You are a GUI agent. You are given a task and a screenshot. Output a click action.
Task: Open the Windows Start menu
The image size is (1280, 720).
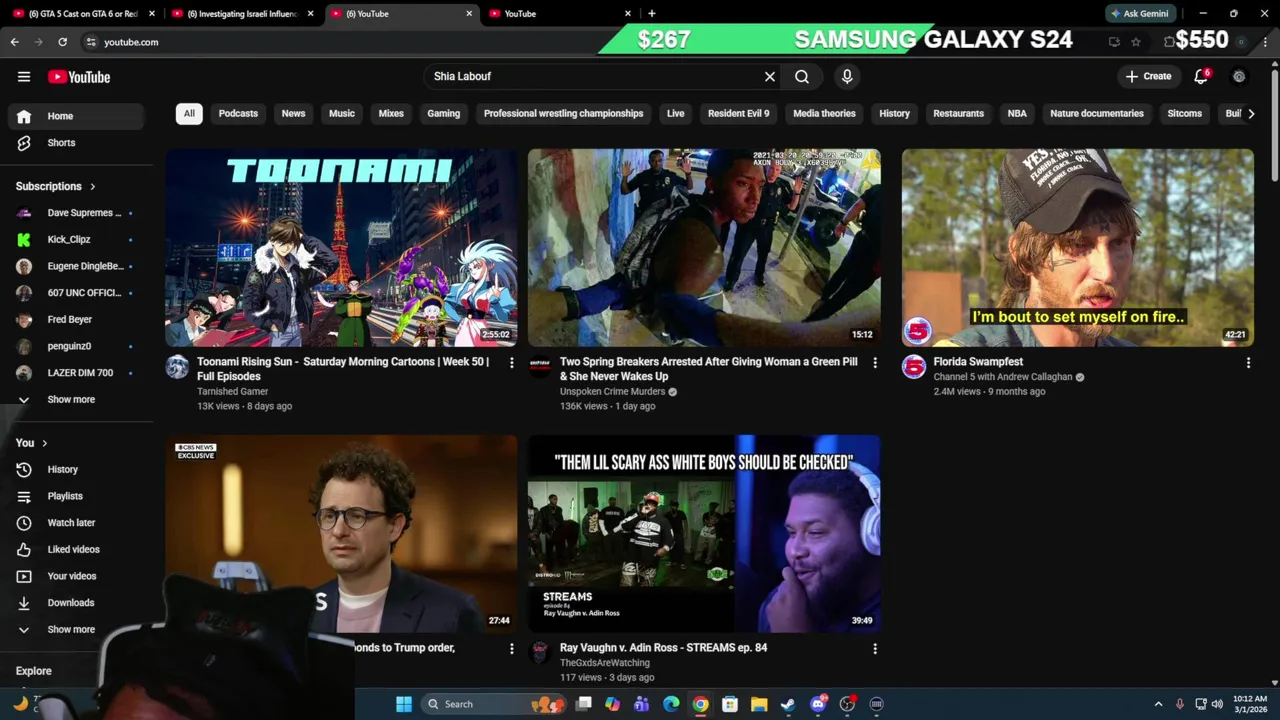404,704
